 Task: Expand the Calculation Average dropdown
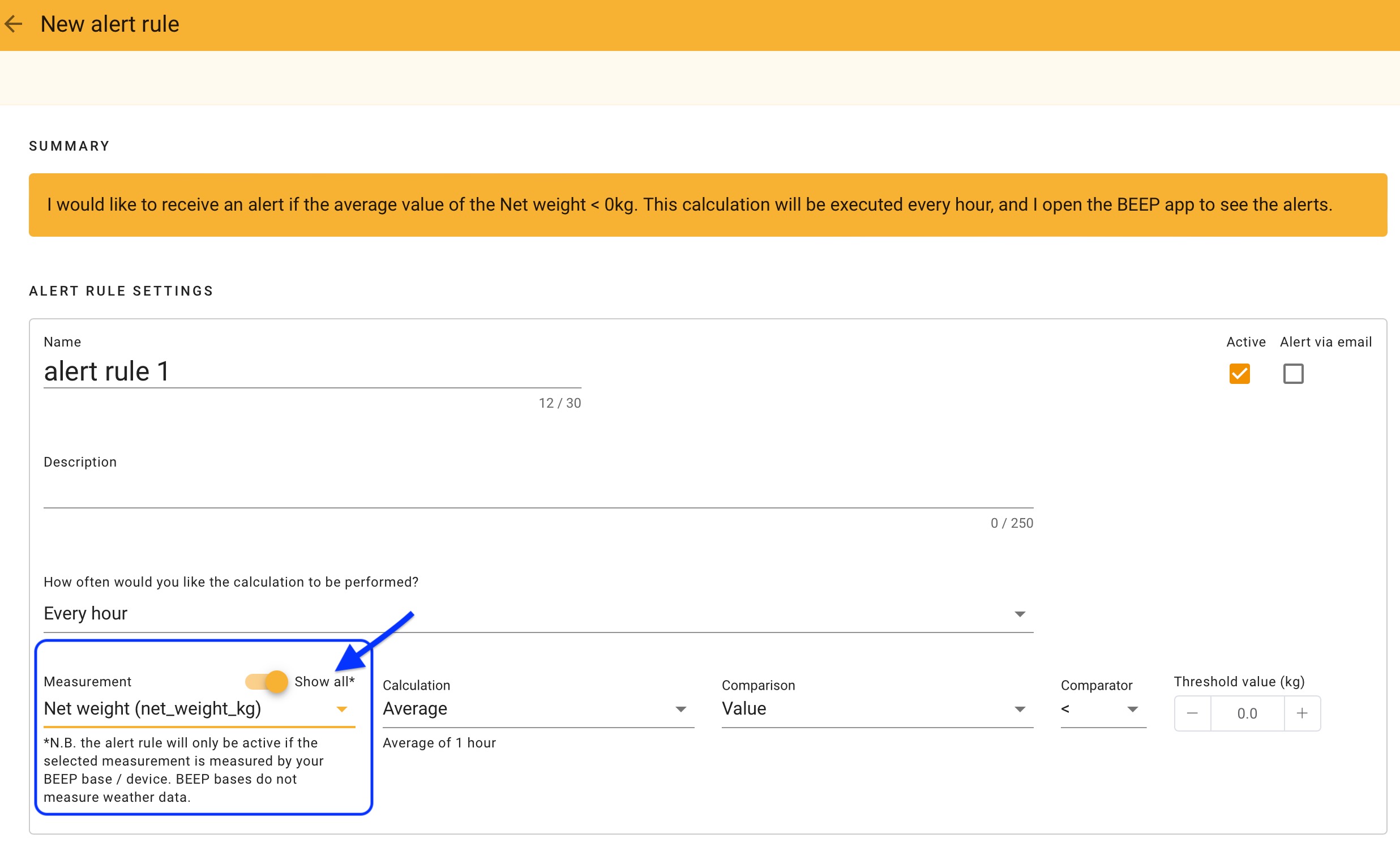(680, 709)
